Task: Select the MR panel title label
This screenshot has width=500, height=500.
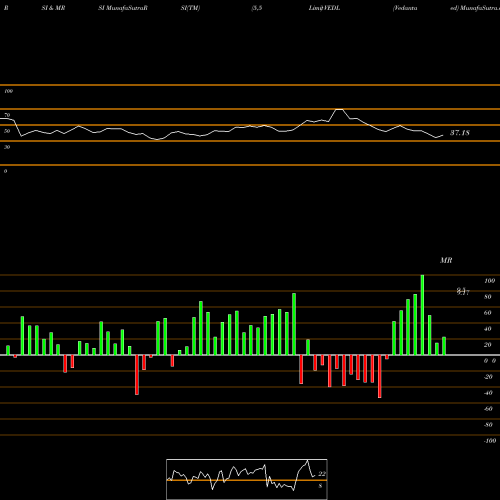Action: [446, 260]
